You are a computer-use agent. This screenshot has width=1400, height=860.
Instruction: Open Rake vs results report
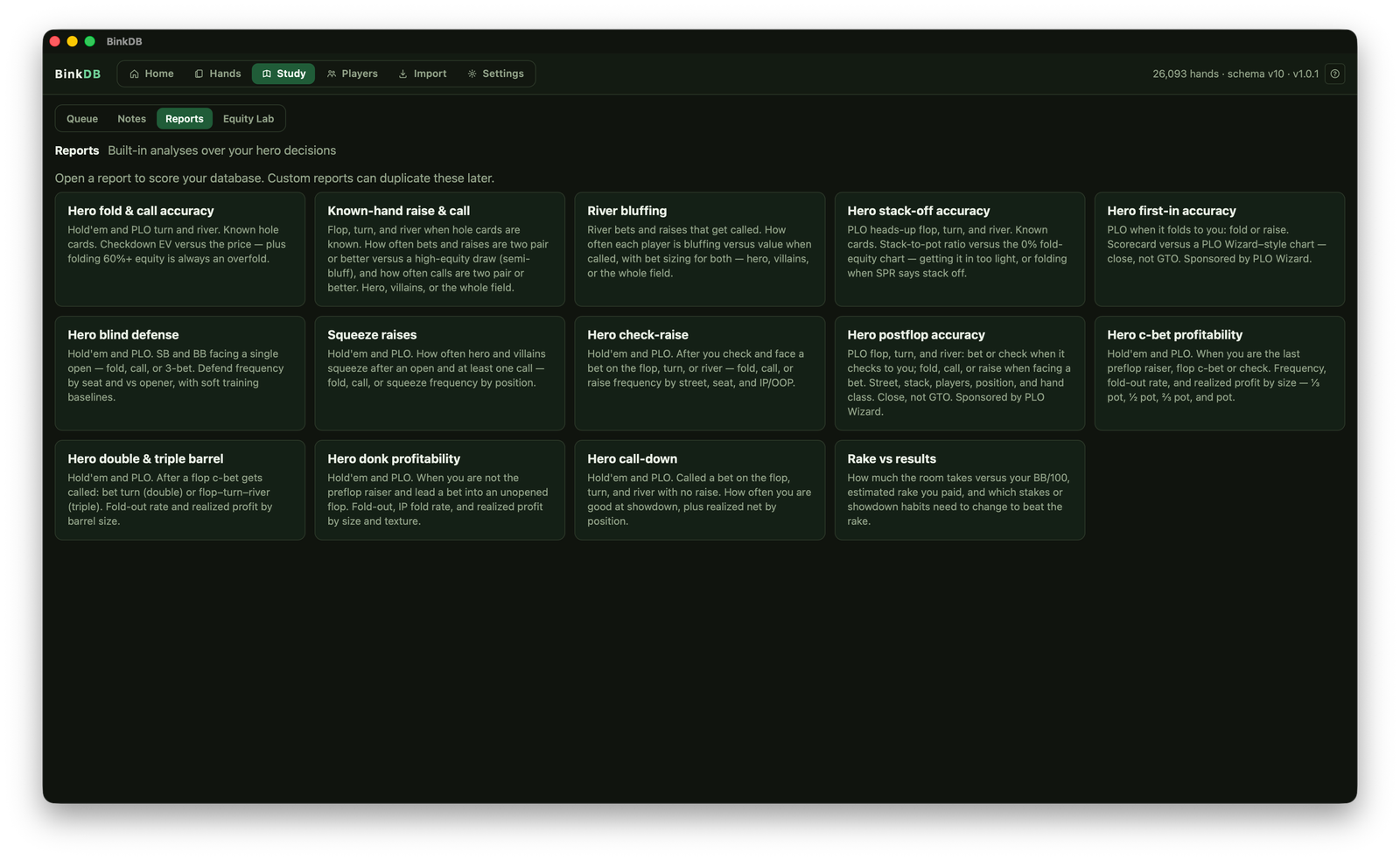[960, 490]
